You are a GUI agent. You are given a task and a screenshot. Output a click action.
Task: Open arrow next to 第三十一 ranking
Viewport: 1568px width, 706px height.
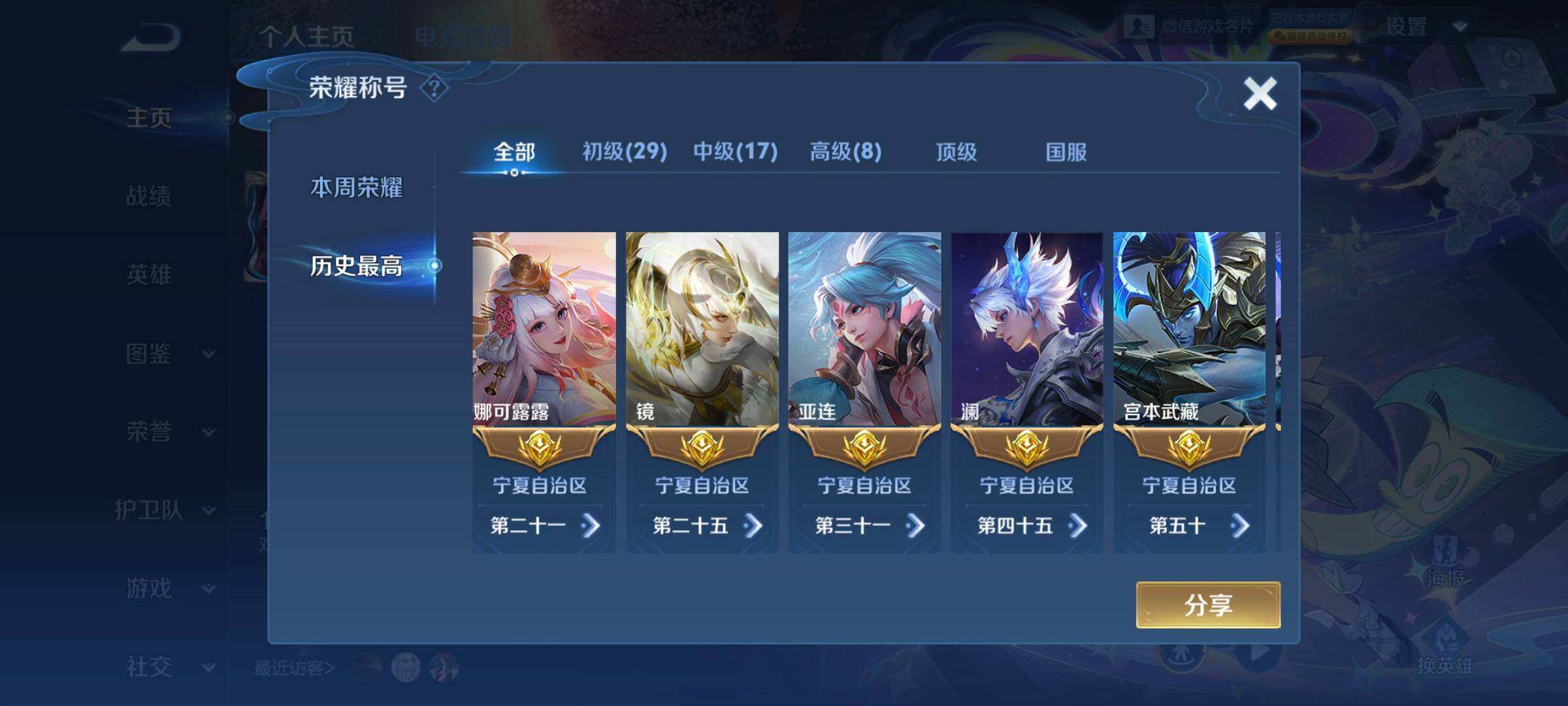pyautogui.click(x=915, y=525)
